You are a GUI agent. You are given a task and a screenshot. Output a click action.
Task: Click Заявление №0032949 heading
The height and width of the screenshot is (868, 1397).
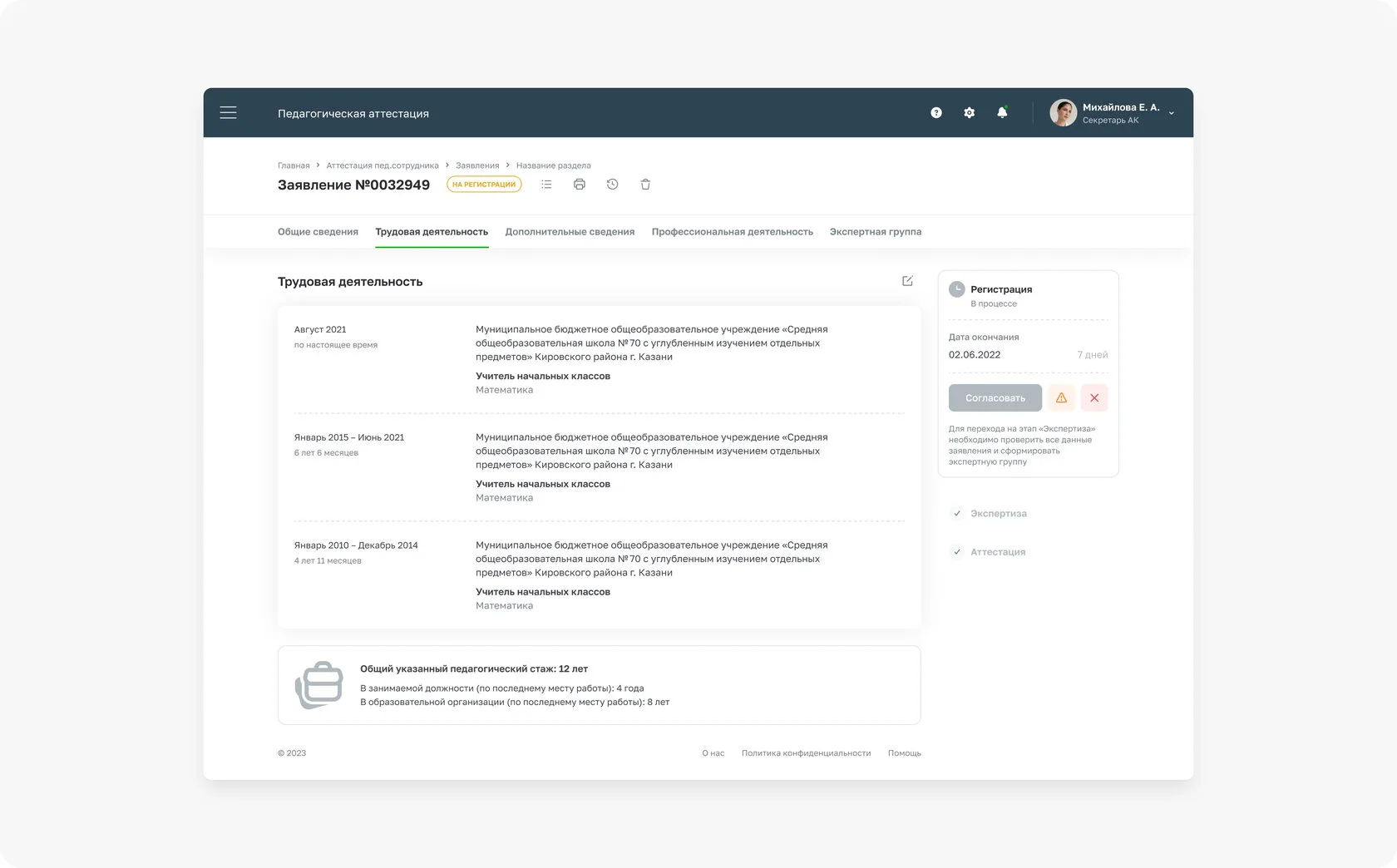[353, 185]
